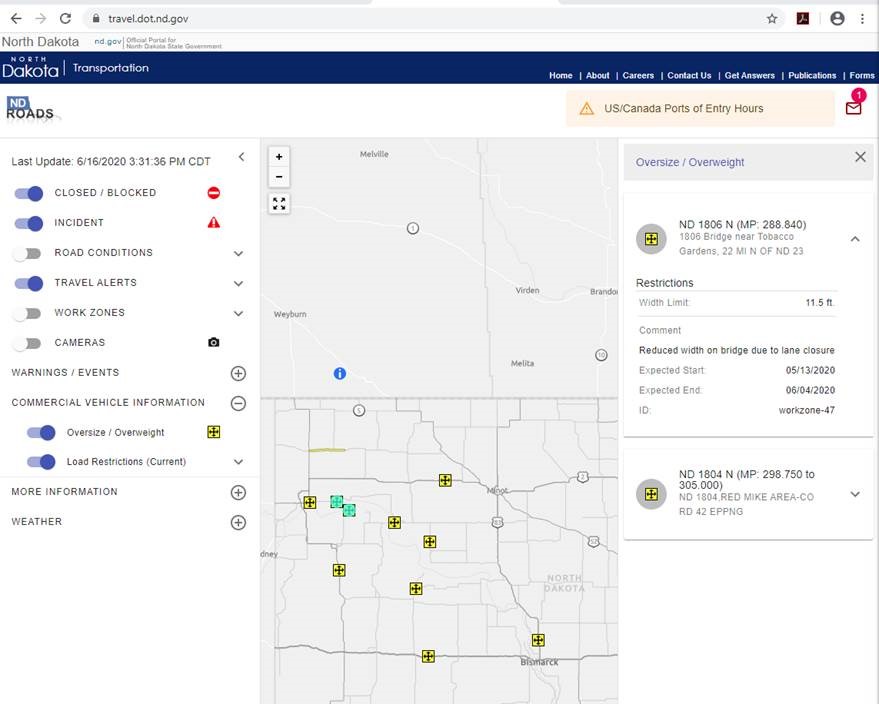Click the oversize marker near Bismarck
This screenshot has width=879, height=704.
pyautogui.click(x=538, y=640)
